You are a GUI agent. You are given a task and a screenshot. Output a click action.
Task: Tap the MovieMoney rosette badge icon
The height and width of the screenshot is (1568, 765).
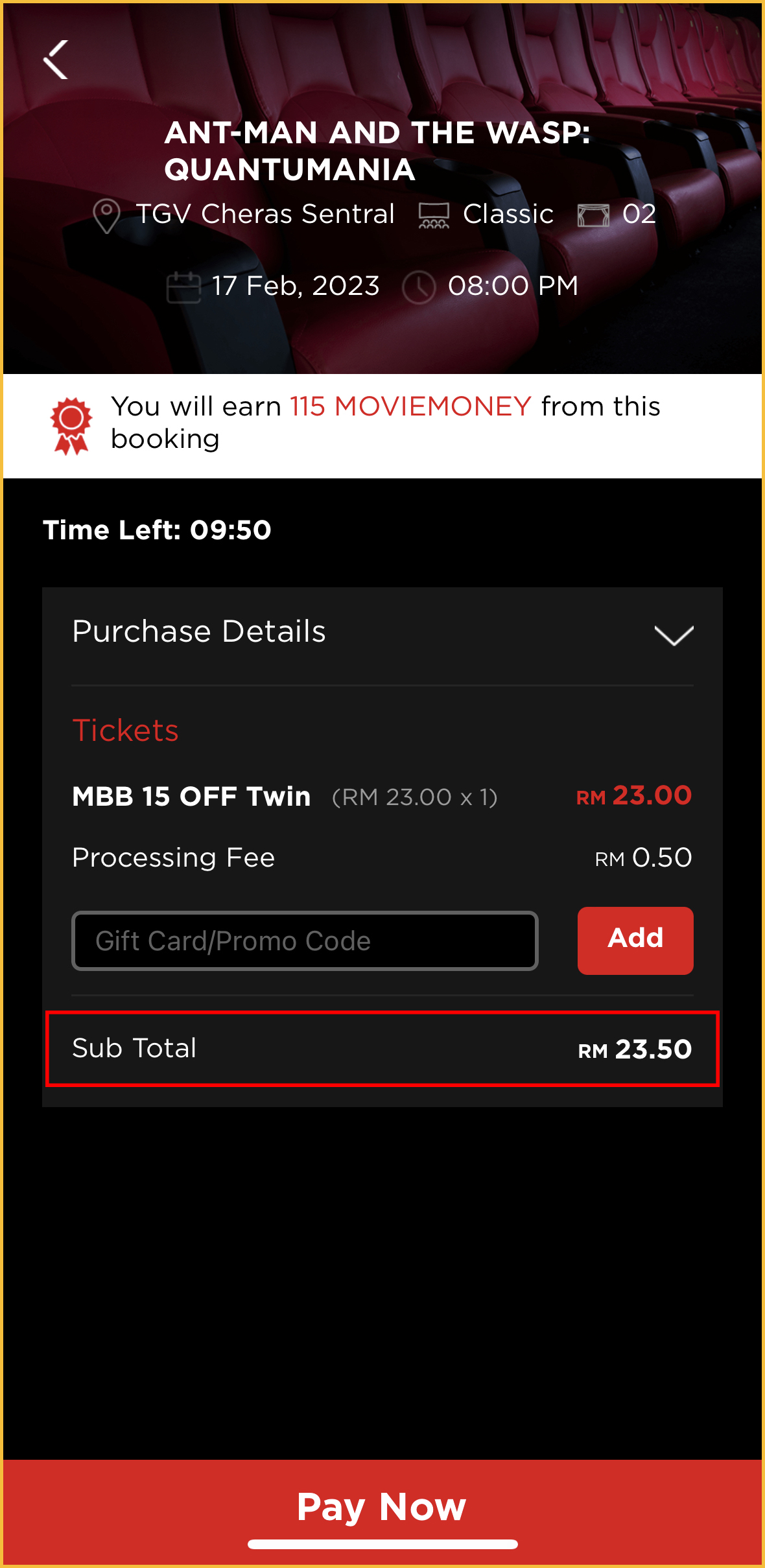pyautogui.click(x=71, y=426)
